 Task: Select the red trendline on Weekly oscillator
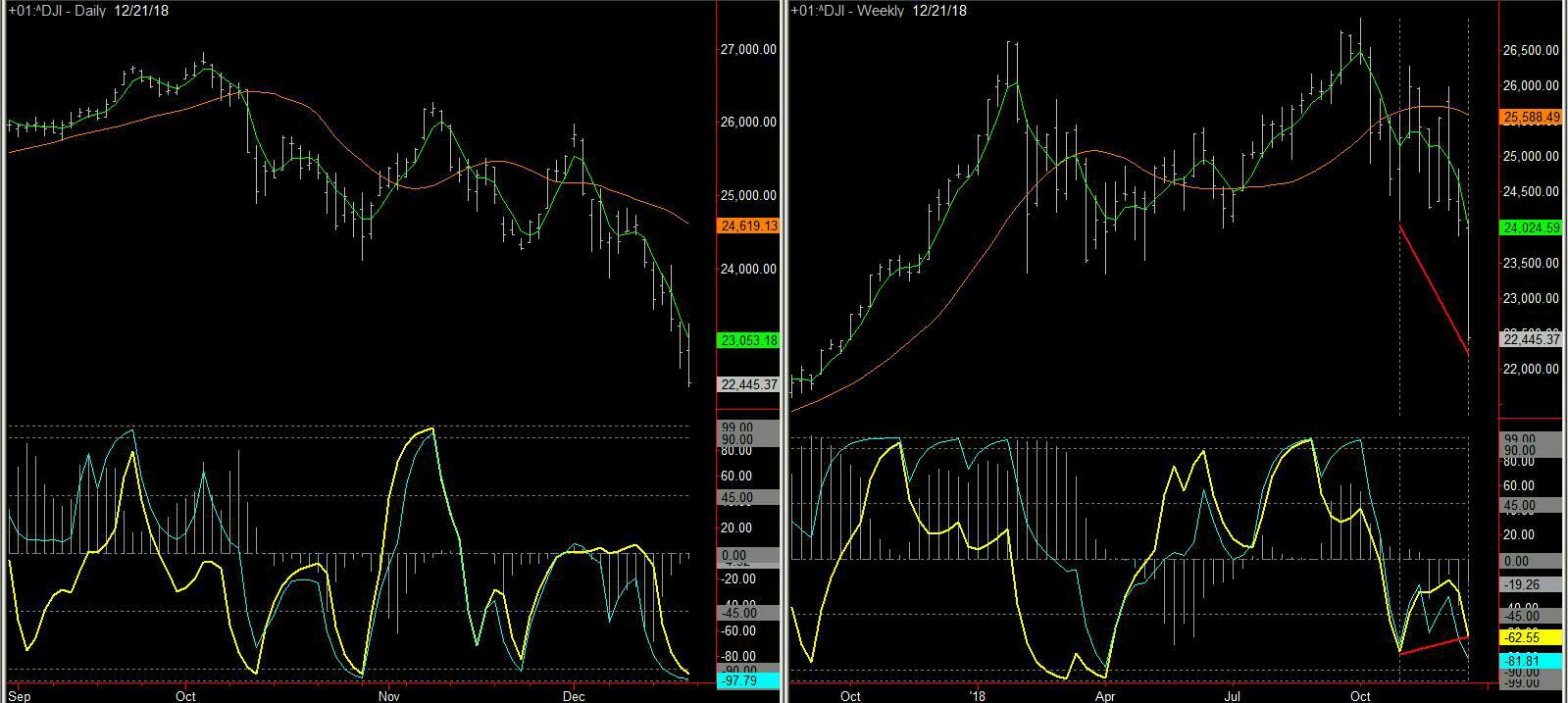tap(1434, 645)
